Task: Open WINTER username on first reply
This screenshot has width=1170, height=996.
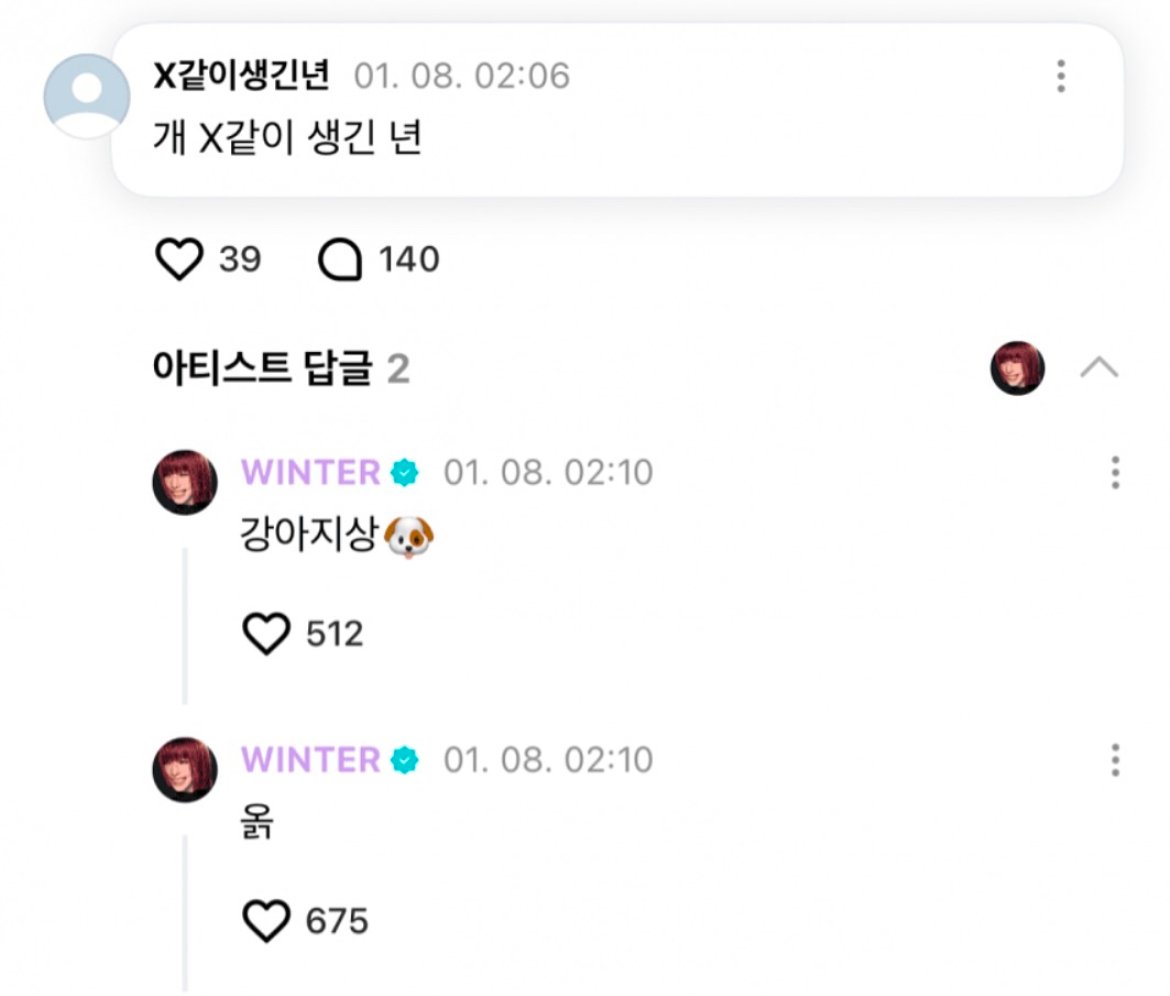Action: click(310, 472)
